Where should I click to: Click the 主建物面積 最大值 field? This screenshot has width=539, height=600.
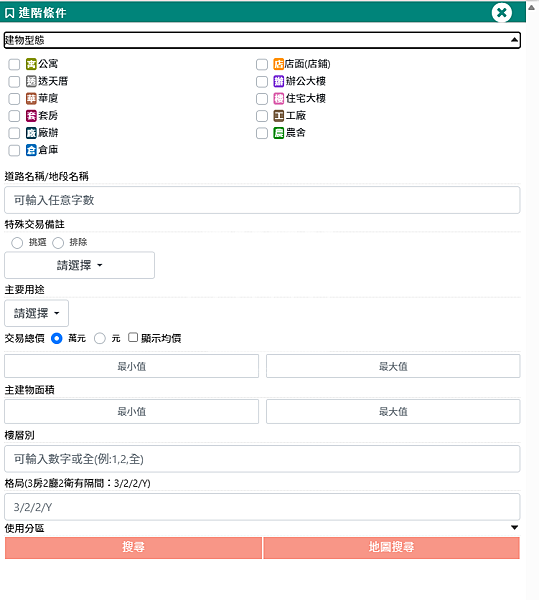coord(393,411)
